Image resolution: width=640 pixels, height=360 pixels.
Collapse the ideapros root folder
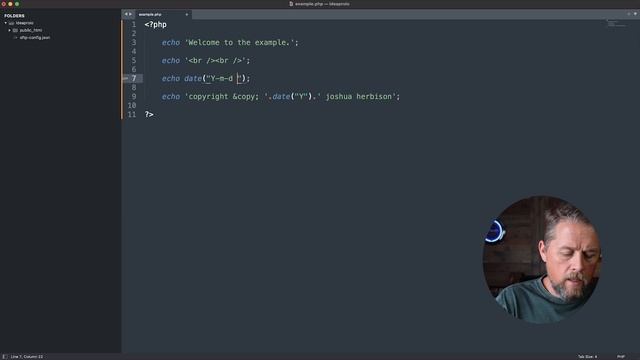(6, 23)
